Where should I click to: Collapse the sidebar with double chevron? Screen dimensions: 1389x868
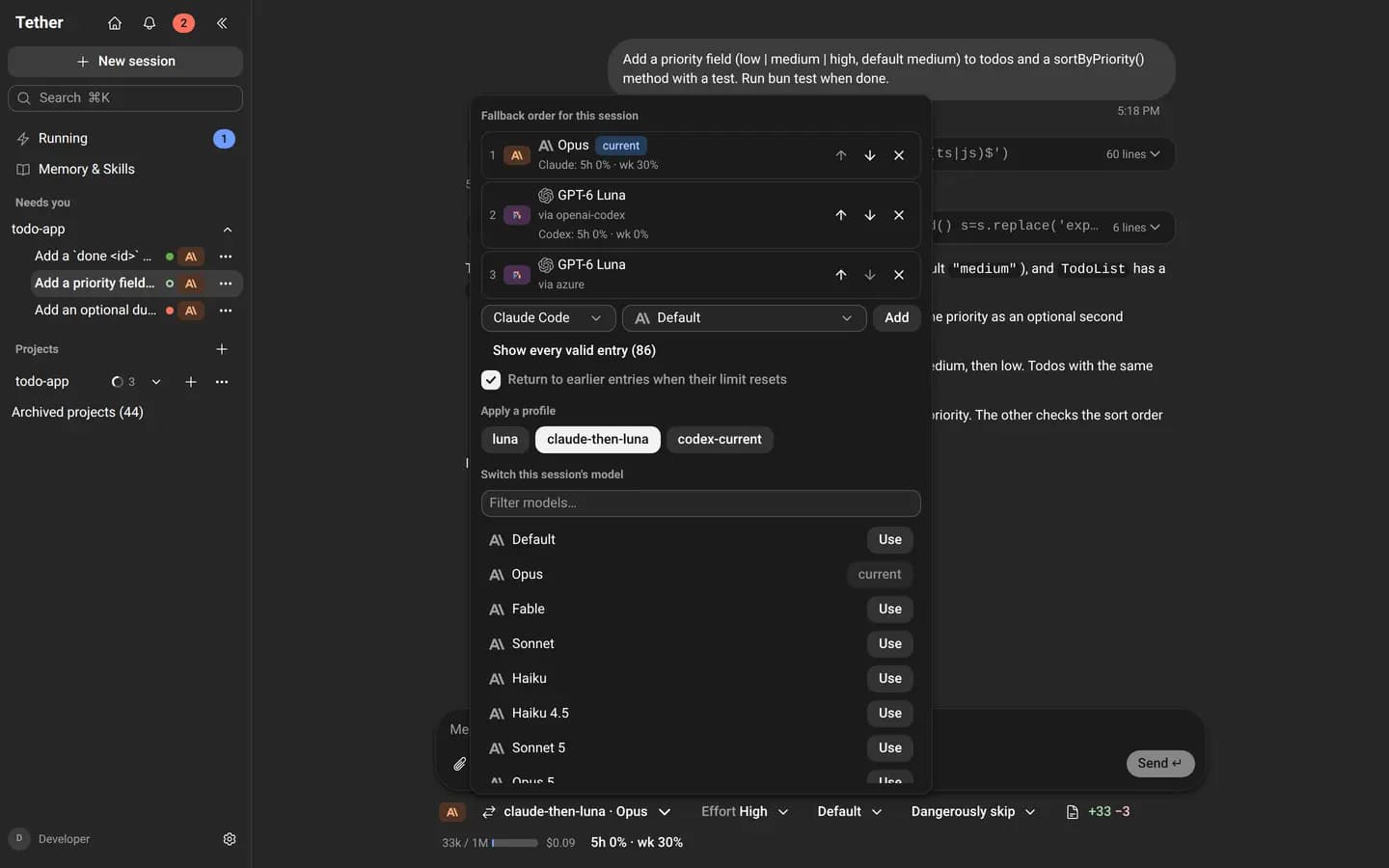(222, 23)
